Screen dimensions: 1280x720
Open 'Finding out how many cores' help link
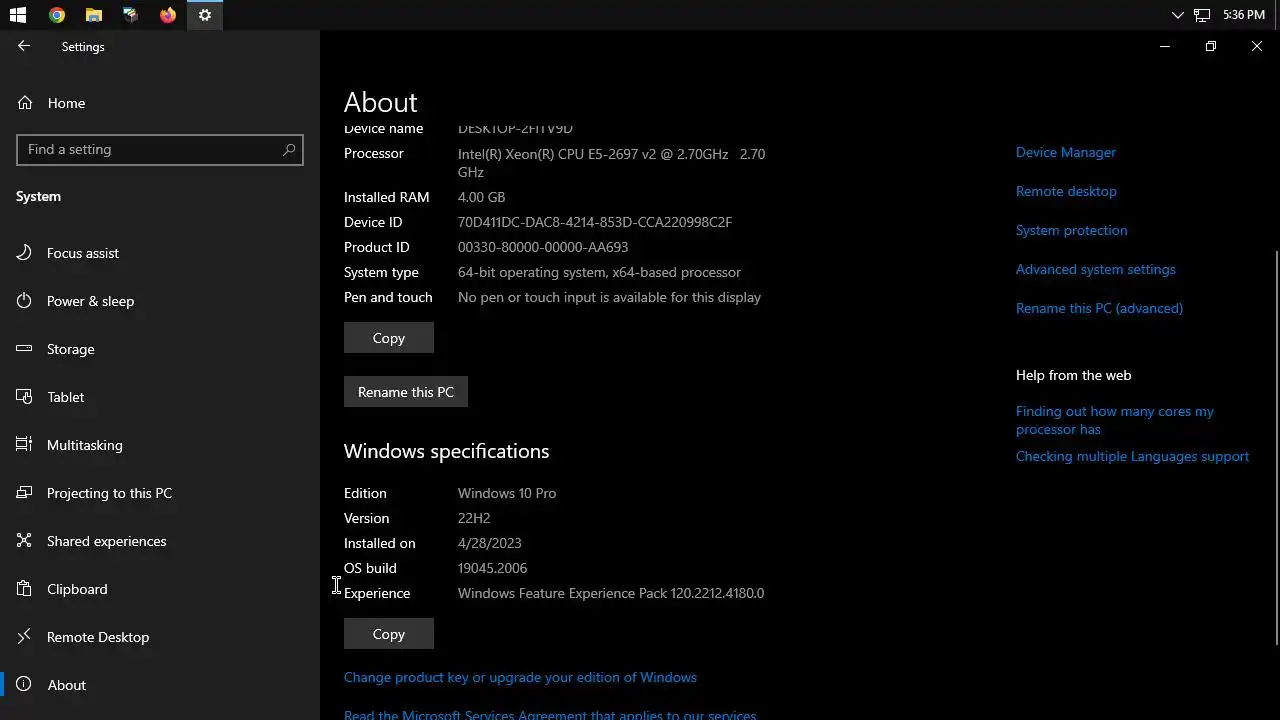click(x=1115, y=420)
